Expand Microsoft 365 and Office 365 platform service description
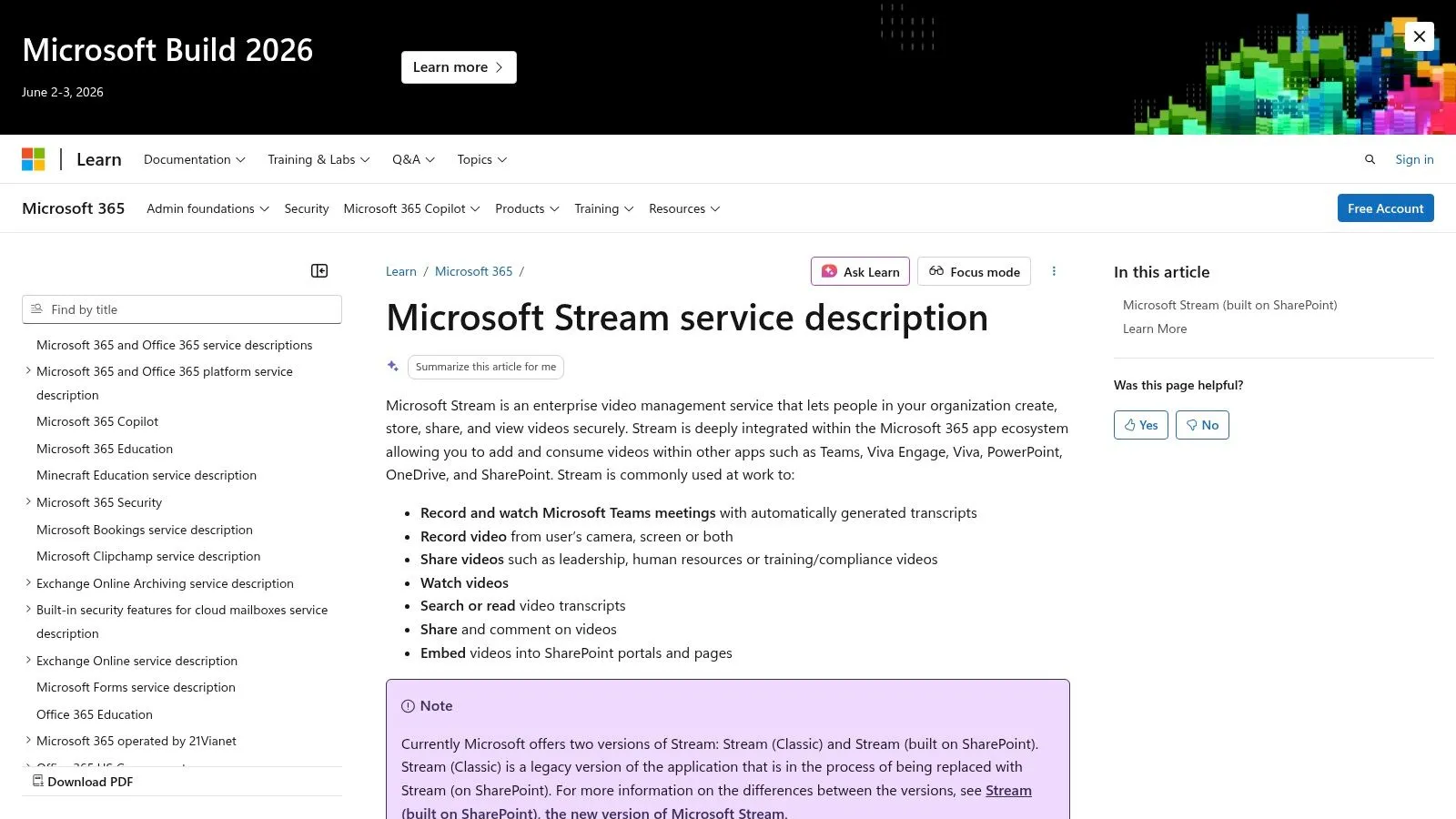Screen dimensions: 1456x819 click(x=28, y=371)
